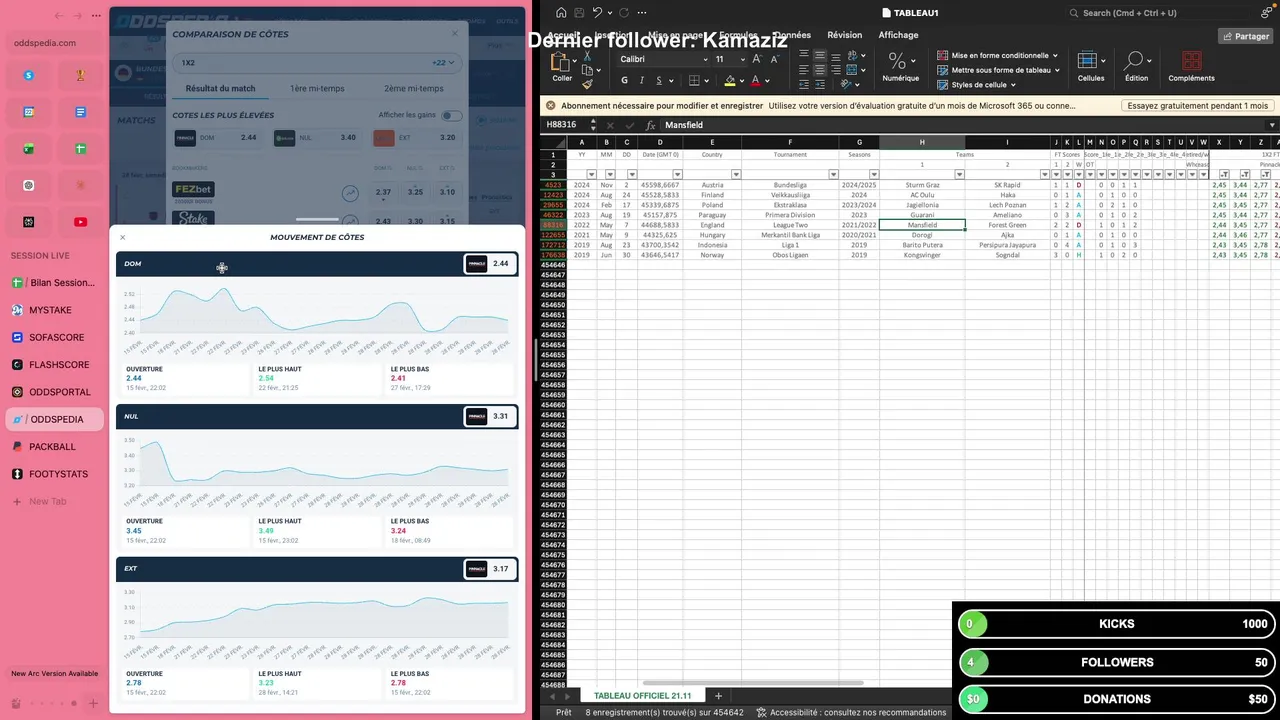Open ODDSPORTAL tab in Arc sidebar

pos(52,392)
